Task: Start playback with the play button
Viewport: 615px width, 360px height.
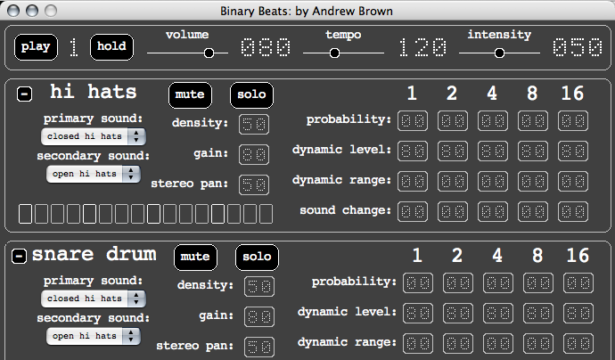Action: click(x=36, y=47)
